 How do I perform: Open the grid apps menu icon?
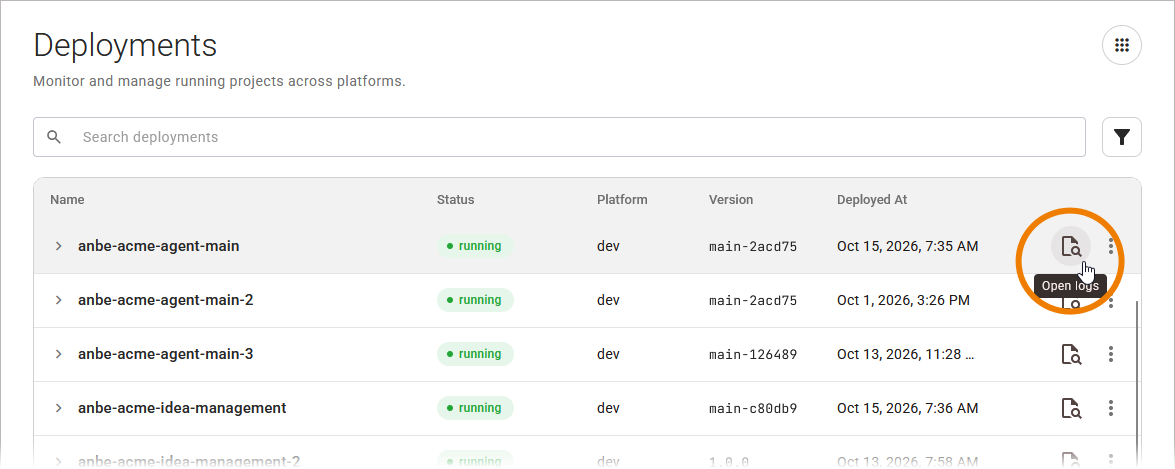1122,46
